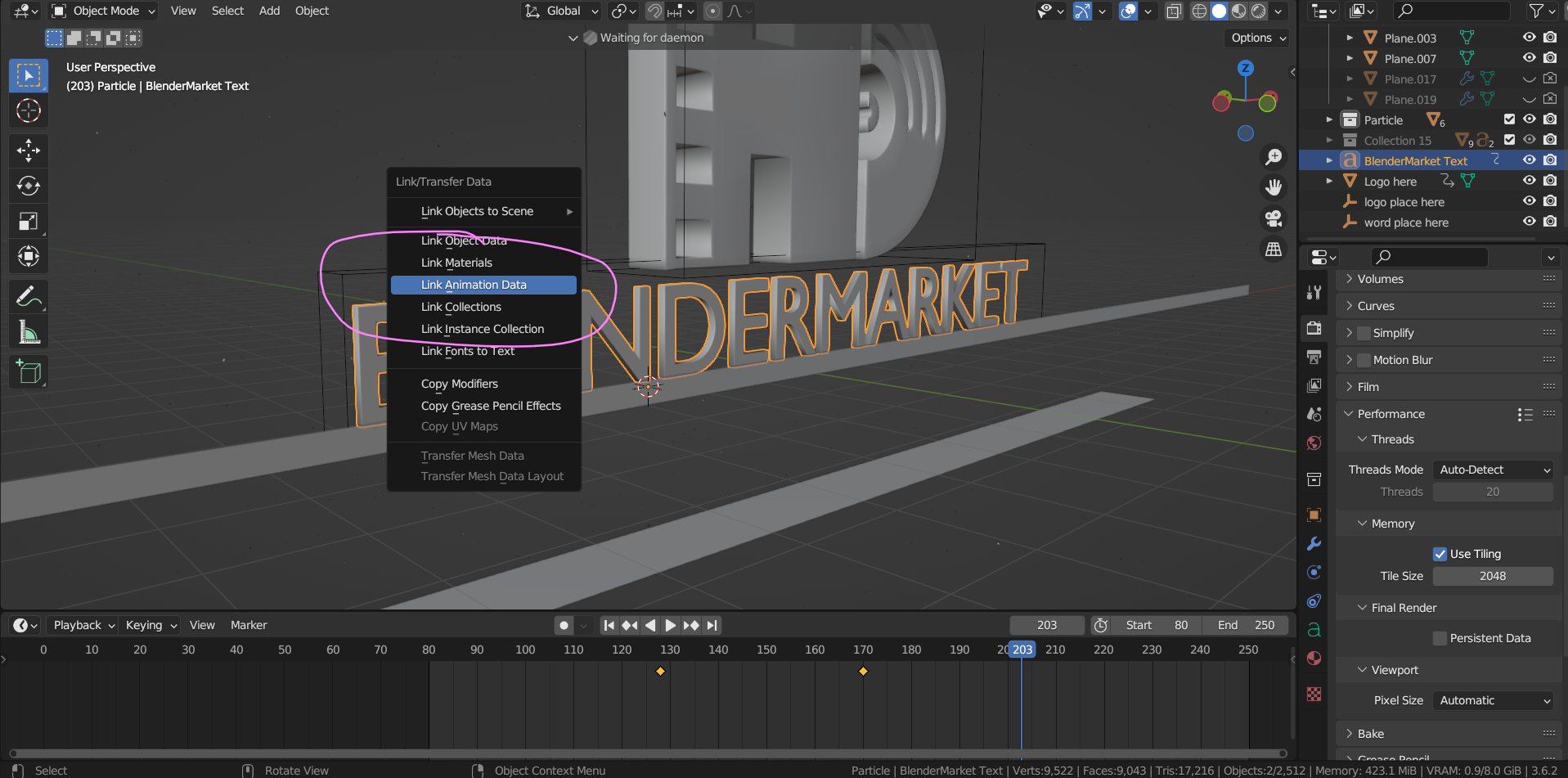Select the Annotate tool
This screenshot has height=778, width=1568.
[x=29, y=295]
